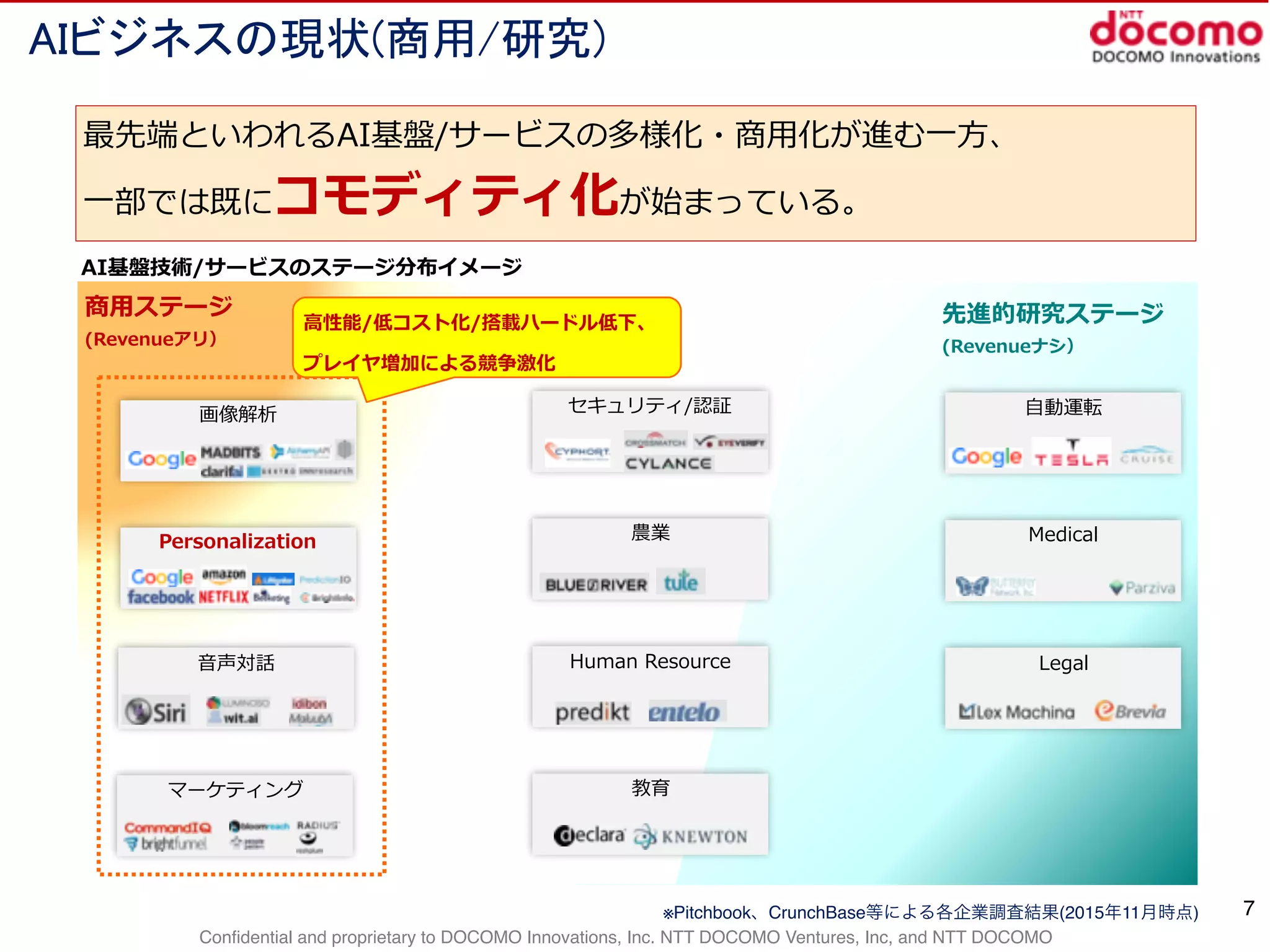Click the idibon logo

[309, 703]
